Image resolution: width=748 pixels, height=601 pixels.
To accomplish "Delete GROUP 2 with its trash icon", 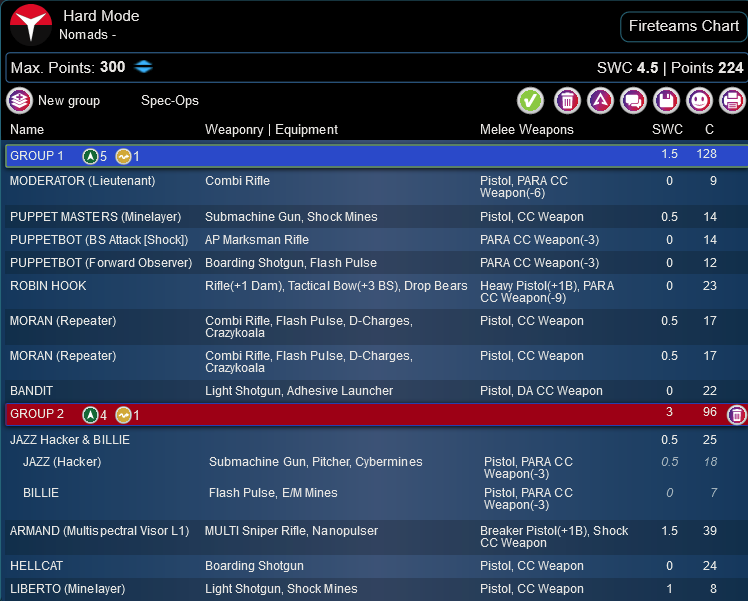I will tap(737, 415).
